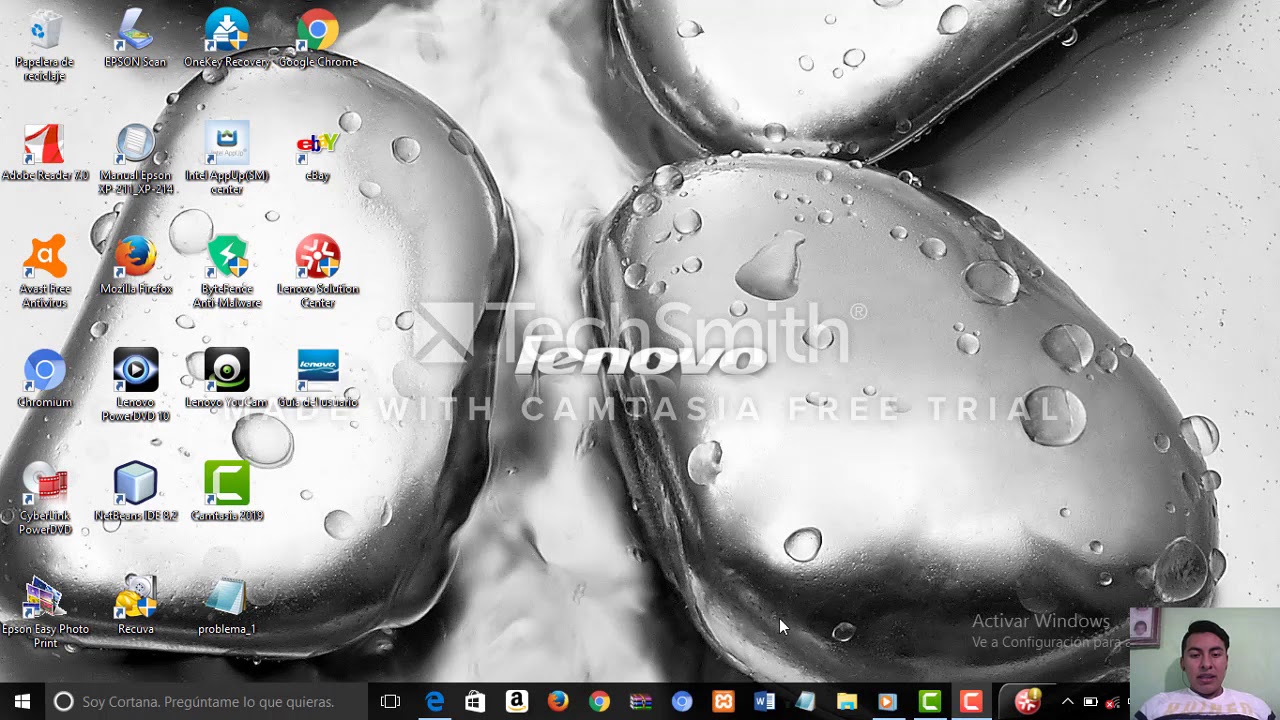The image size is (1280, 720).
Task: Click the ByteFence Anti-Malware desktop icon
Action: (x=227, y=272)
